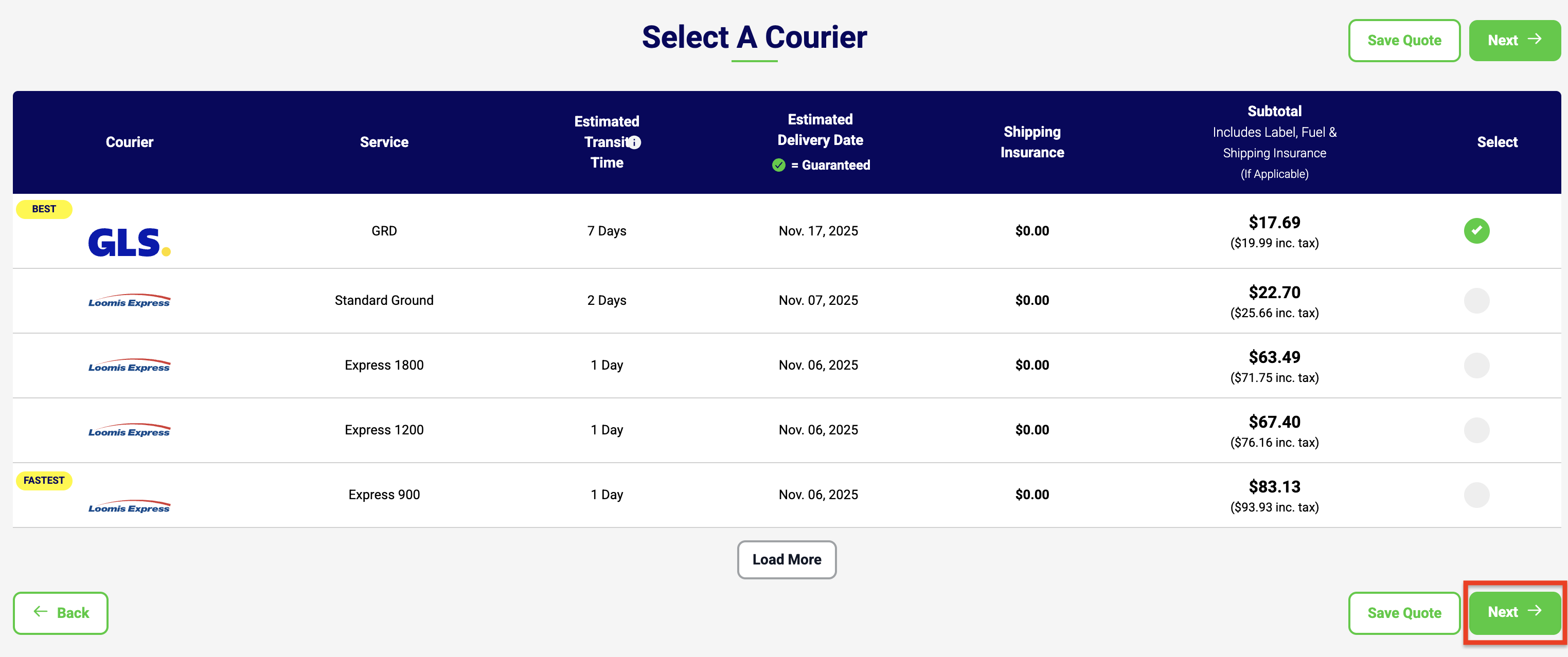Proceed with the bottom Next button
The height and width of the screenshot is (657, 1568).
(x=1514, y=612)
